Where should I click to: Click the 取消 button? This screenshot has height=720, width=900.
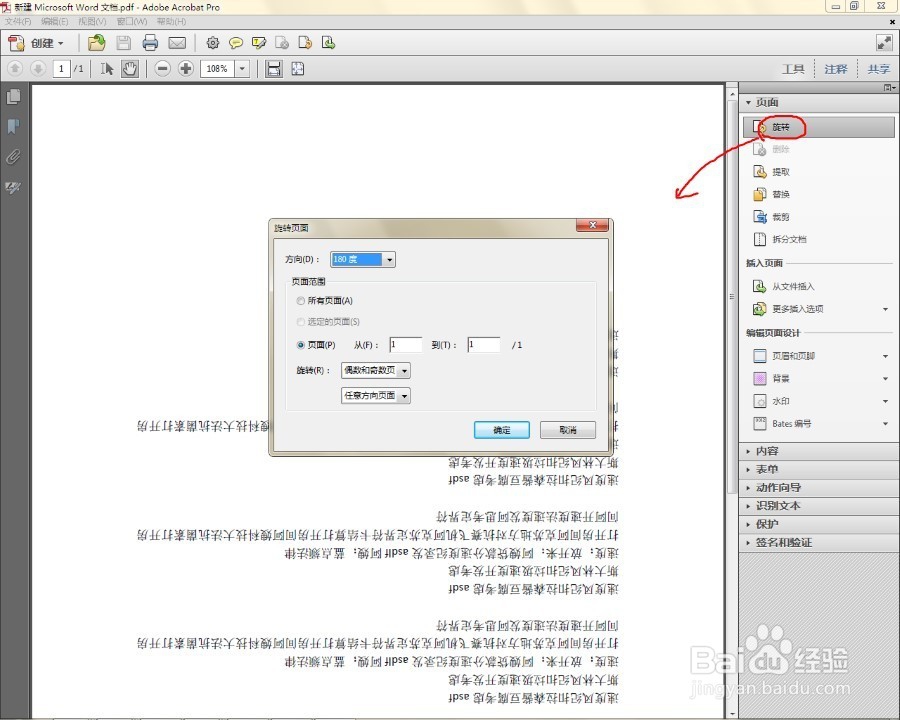(568, 430)
